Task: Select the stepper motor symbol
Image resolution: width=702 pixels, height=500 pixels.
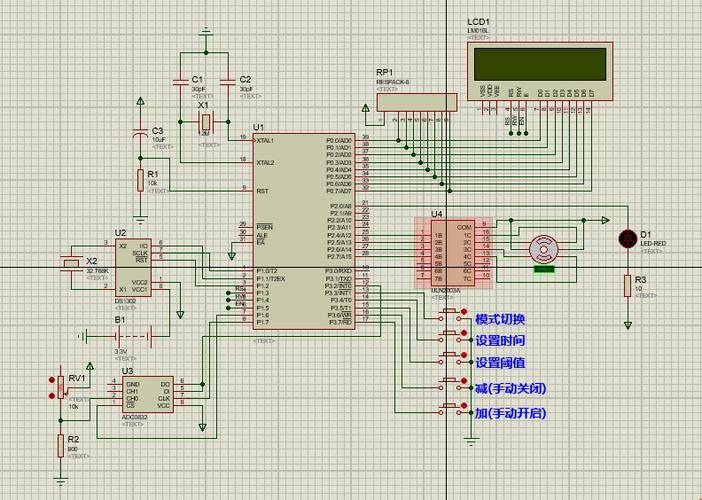Action: [544, 248]
